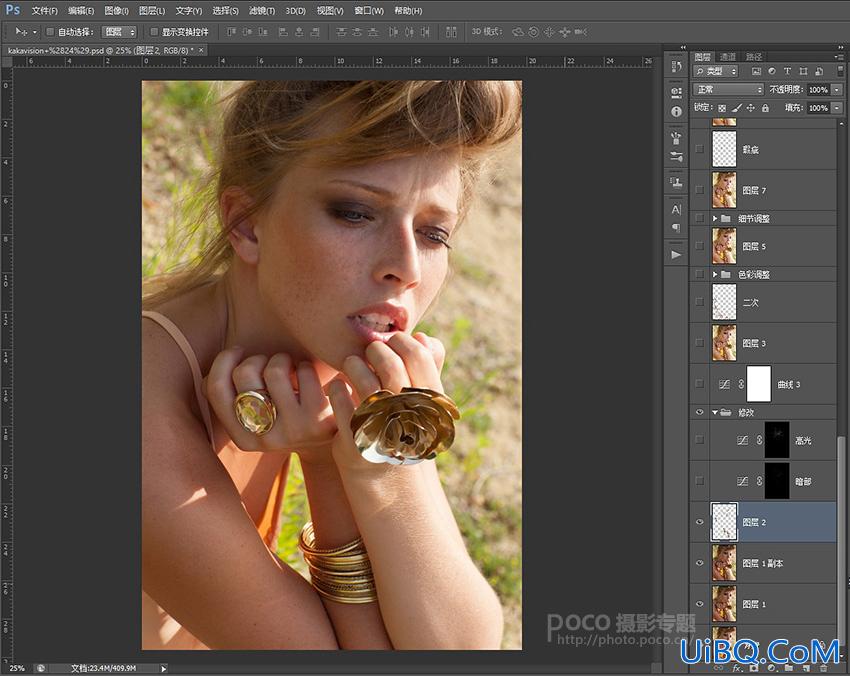This screenshot has width=850, height=676.
Task: Switch to the 路径 tab
Action: [754, 57]
